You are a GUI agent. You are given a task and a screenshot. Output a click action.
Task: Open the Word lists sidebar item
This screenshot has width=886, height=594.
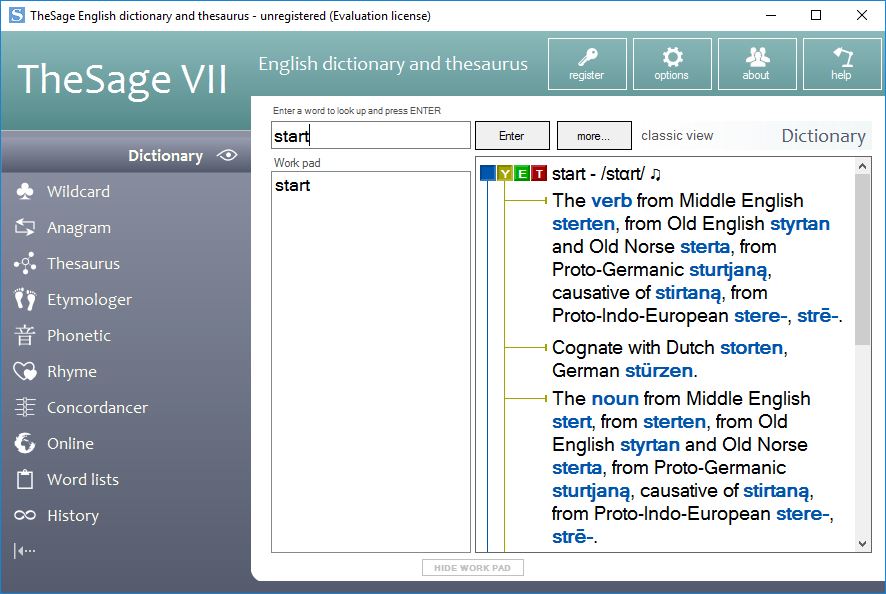[83, 479]
